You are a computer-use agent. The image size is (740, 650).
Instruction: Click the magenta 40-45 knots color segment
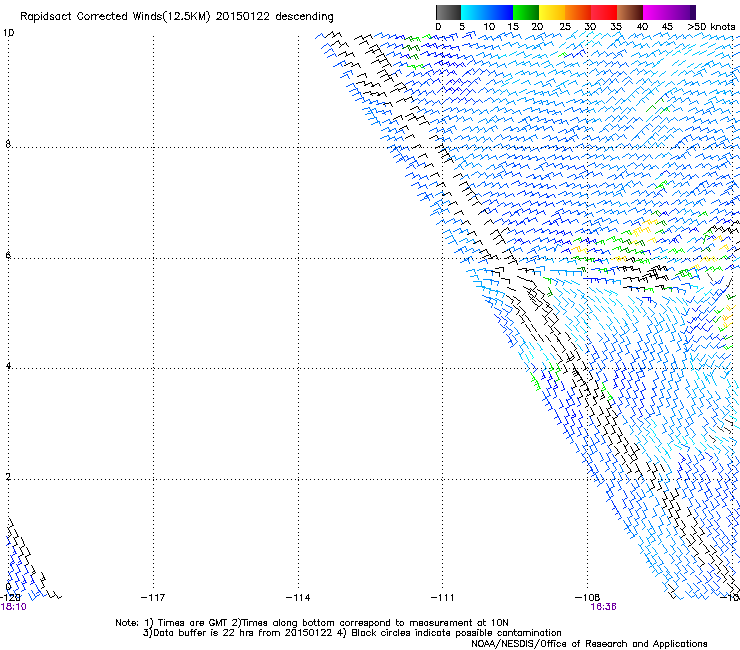[656, 12]
